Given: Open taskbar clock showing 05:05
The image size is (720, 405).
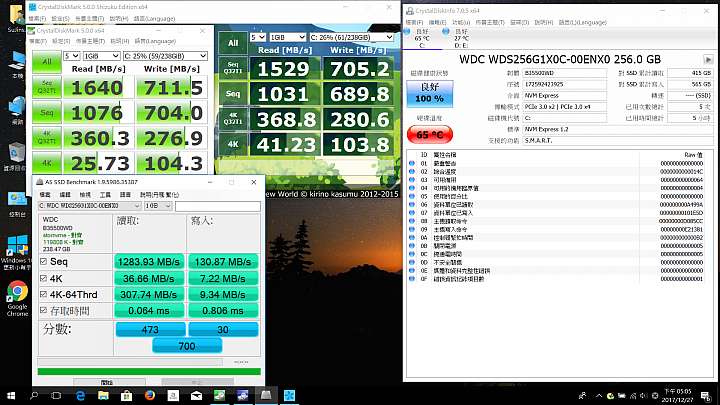Looking at the screenshot, I should [x=677, y=395].
